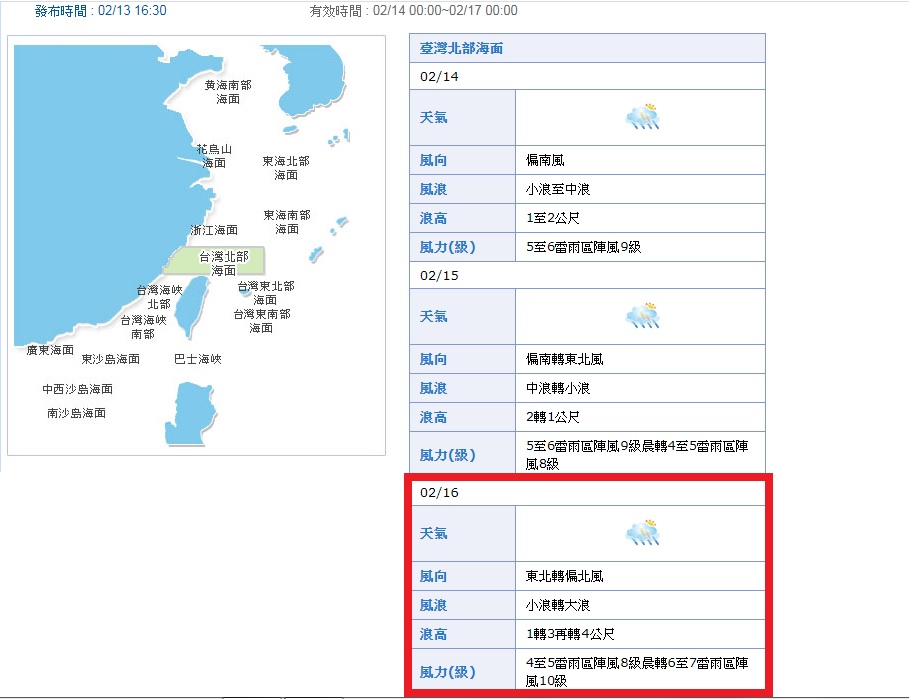Screen dimensions: 909x699
Task: Click the 02/14 weather thunderstorm icon
Action: point(642,117)
